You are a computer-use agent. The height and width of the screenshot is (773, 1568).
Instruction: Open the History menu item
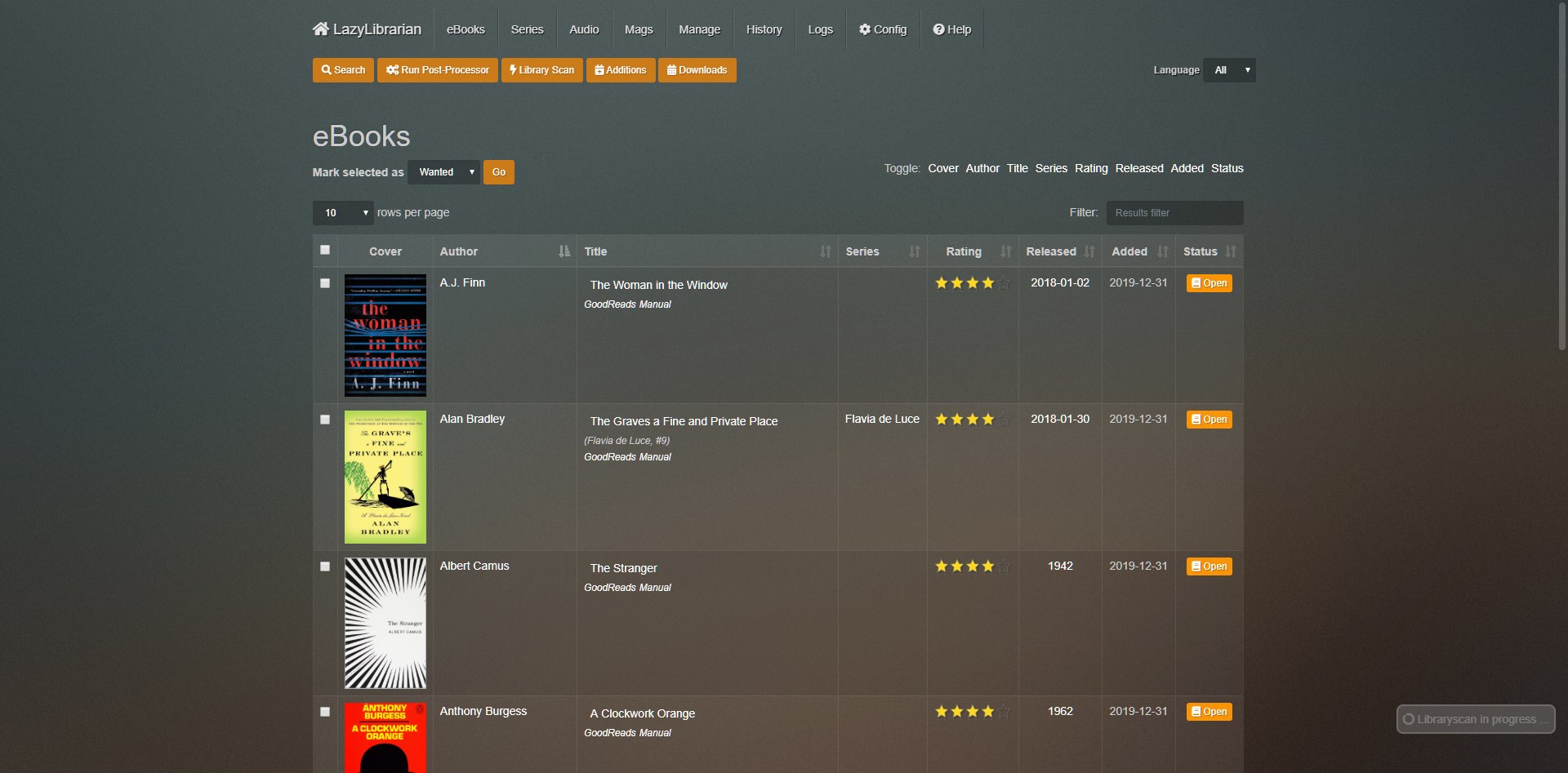[x=764, y=29]
